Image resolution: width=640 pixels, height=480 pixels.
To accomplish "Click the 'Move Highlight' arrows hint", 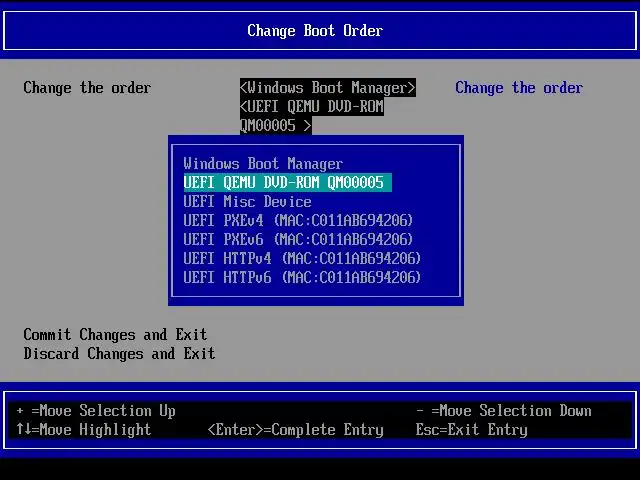I will [x=84, y=429].
